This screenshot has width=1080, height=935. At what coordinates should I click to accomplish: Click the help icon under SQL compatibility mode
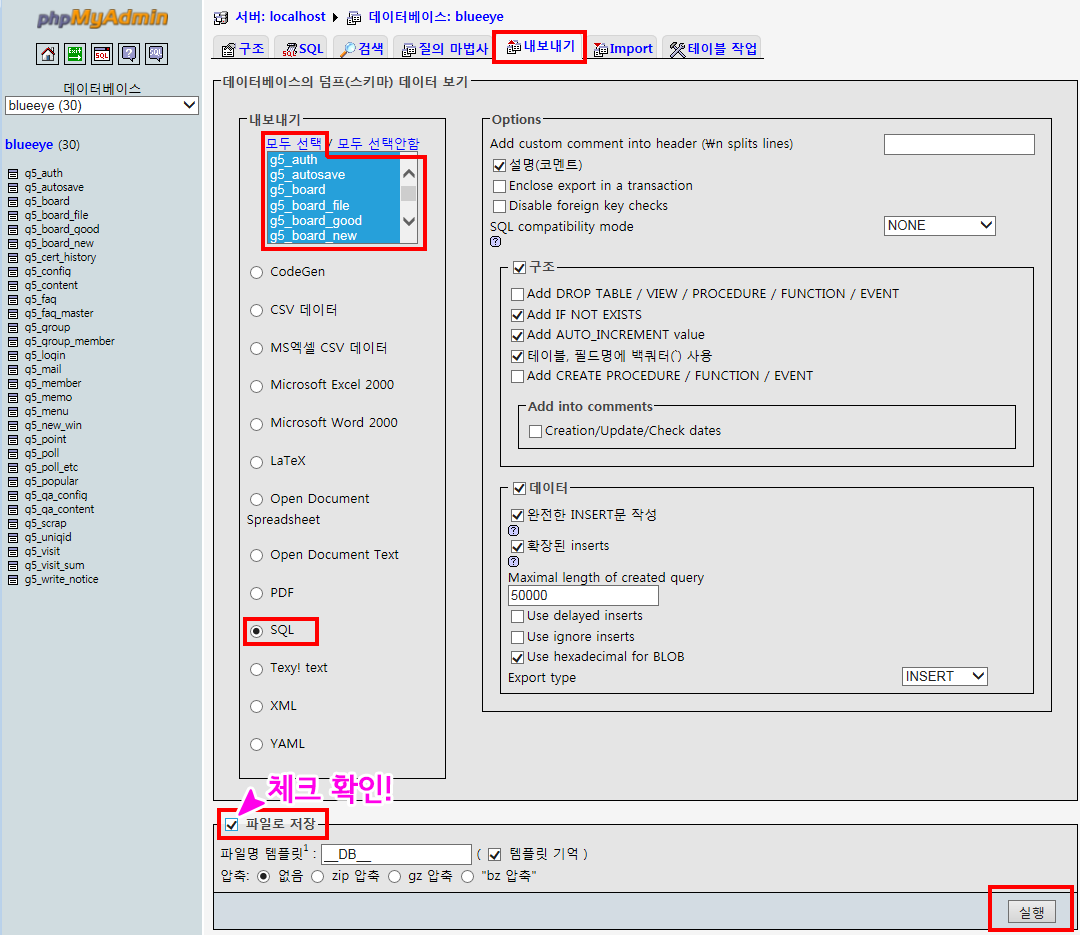[x=496, y=242]
